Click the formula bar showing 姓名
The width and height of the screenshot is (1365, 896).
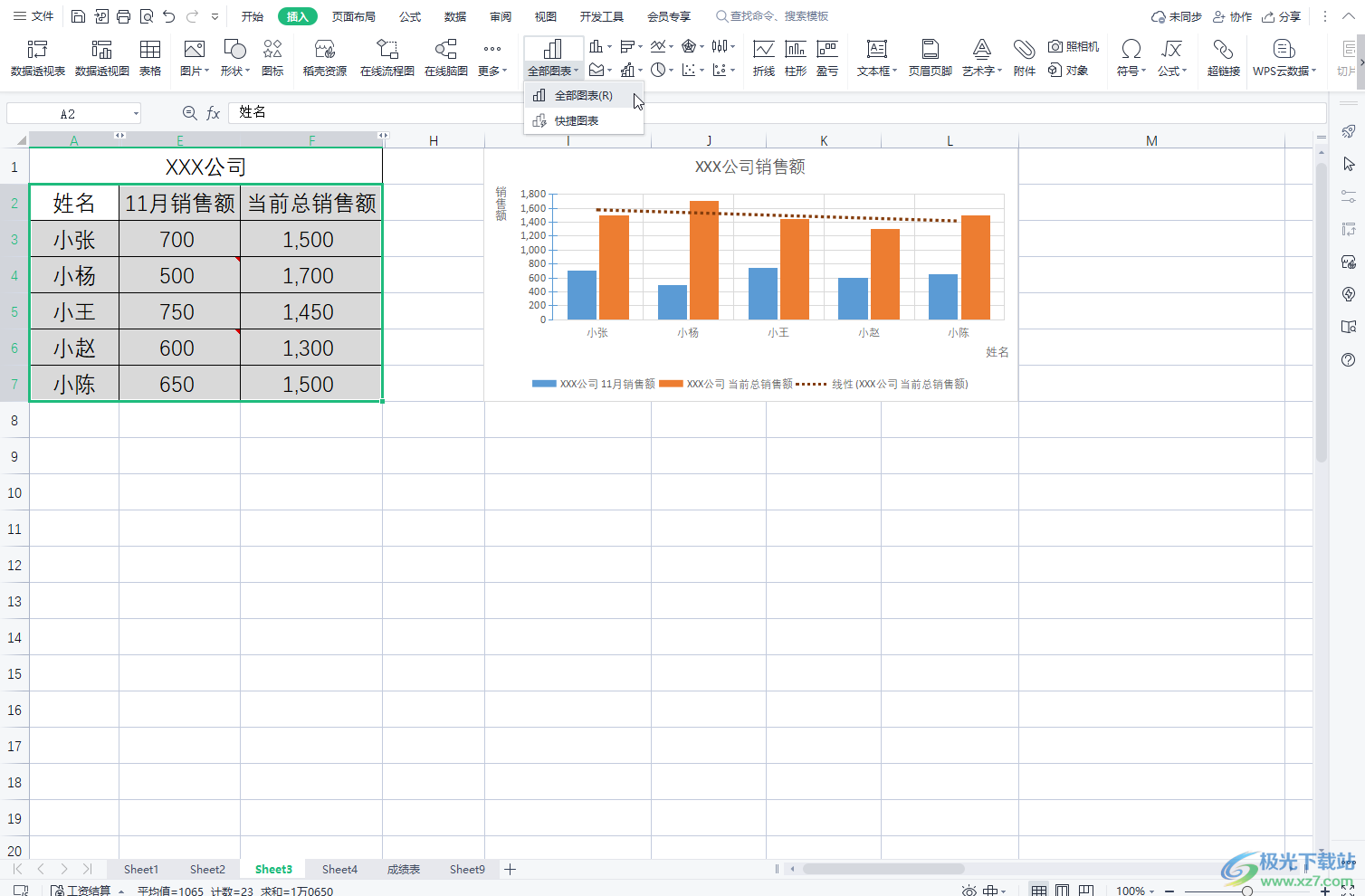click(777, 113)
